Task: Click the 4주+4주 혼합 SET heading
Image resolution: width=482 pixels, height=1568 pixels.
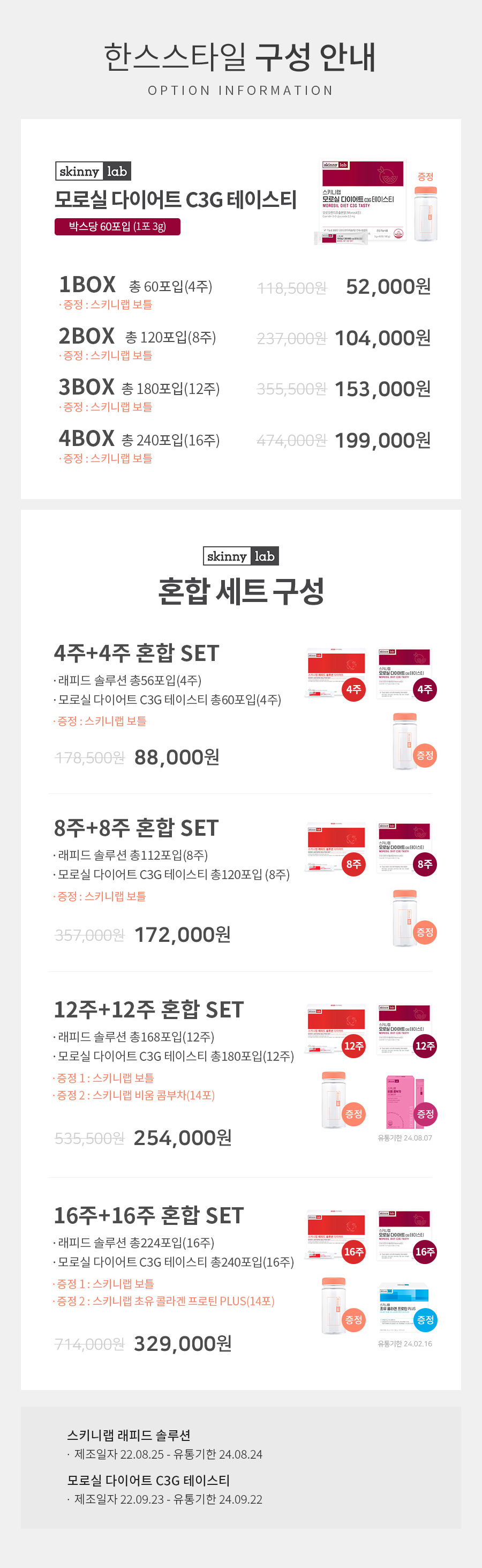Action: (137, 653)
